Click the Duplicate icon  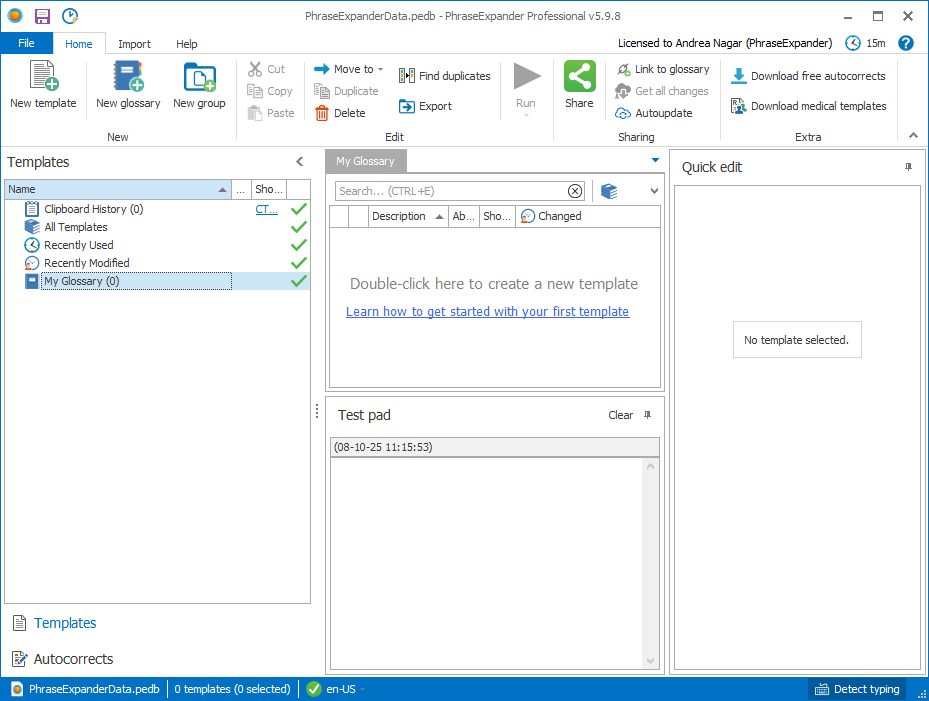pos(322,91)
